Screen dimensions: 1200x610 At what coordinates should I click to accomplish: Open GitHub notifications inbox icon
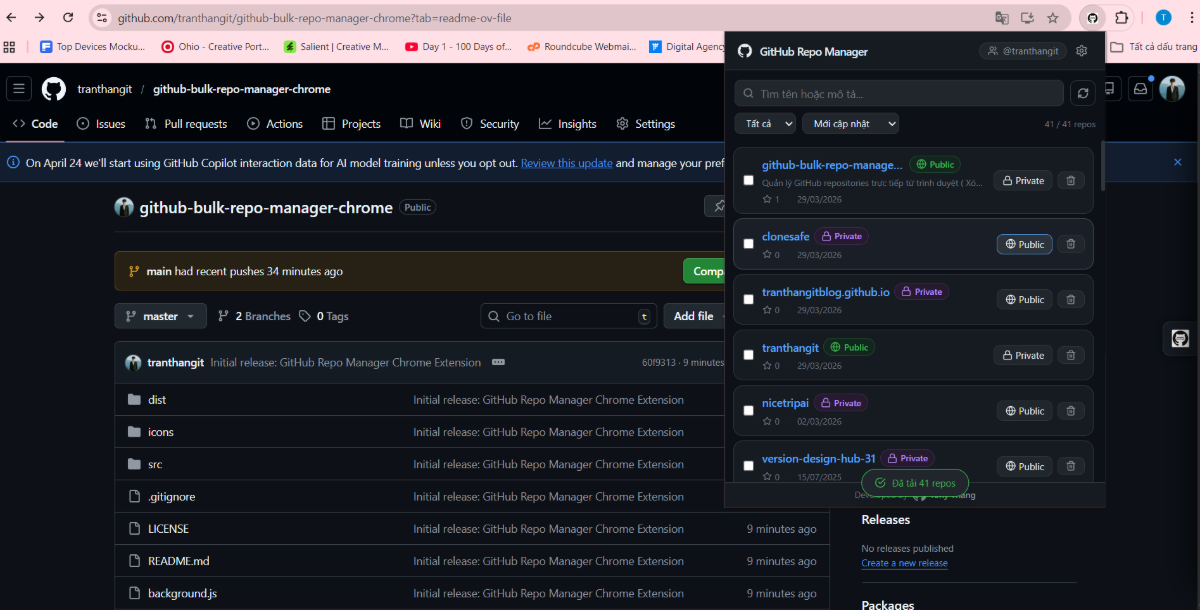1140,89
